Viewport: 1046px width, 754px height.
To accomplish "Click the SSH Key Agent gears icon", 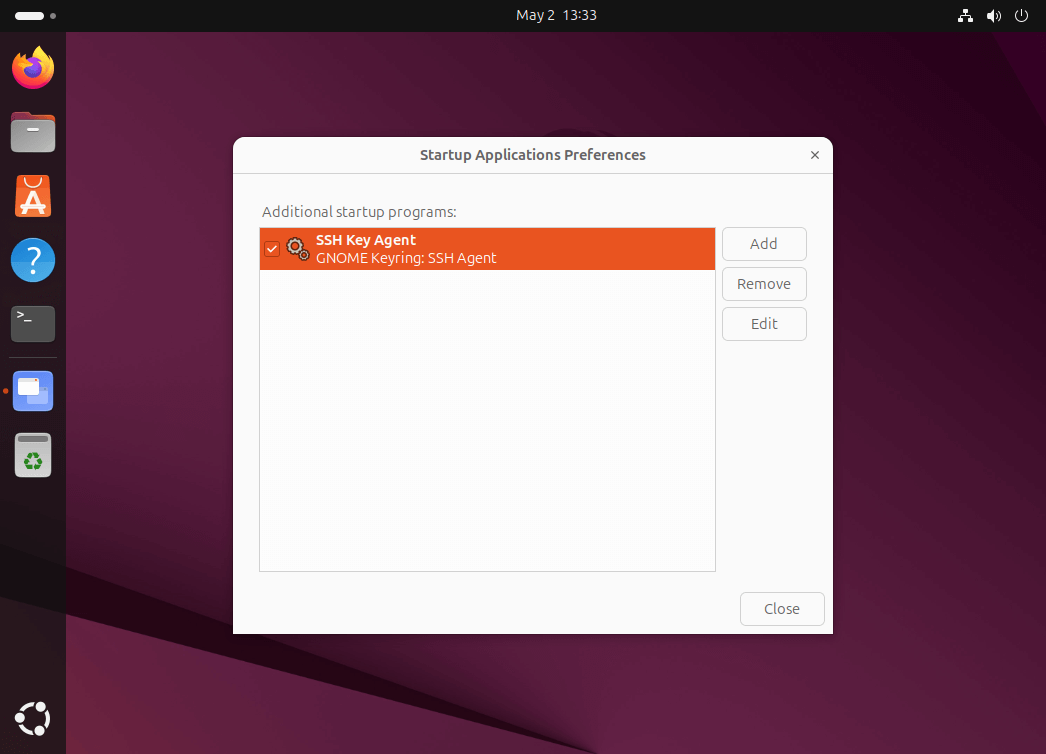I will click(298, 249).
